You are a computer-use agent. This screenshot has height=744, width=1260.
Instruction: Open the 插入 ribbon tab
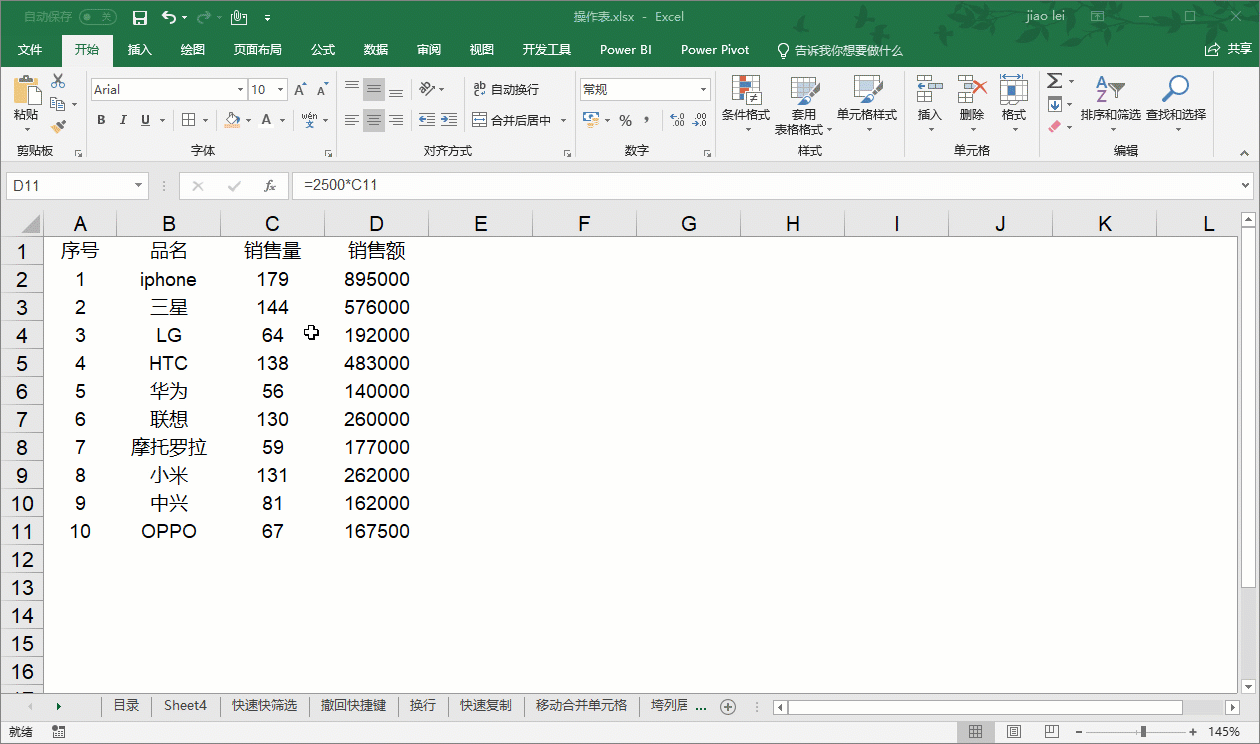tap(139, 49)
